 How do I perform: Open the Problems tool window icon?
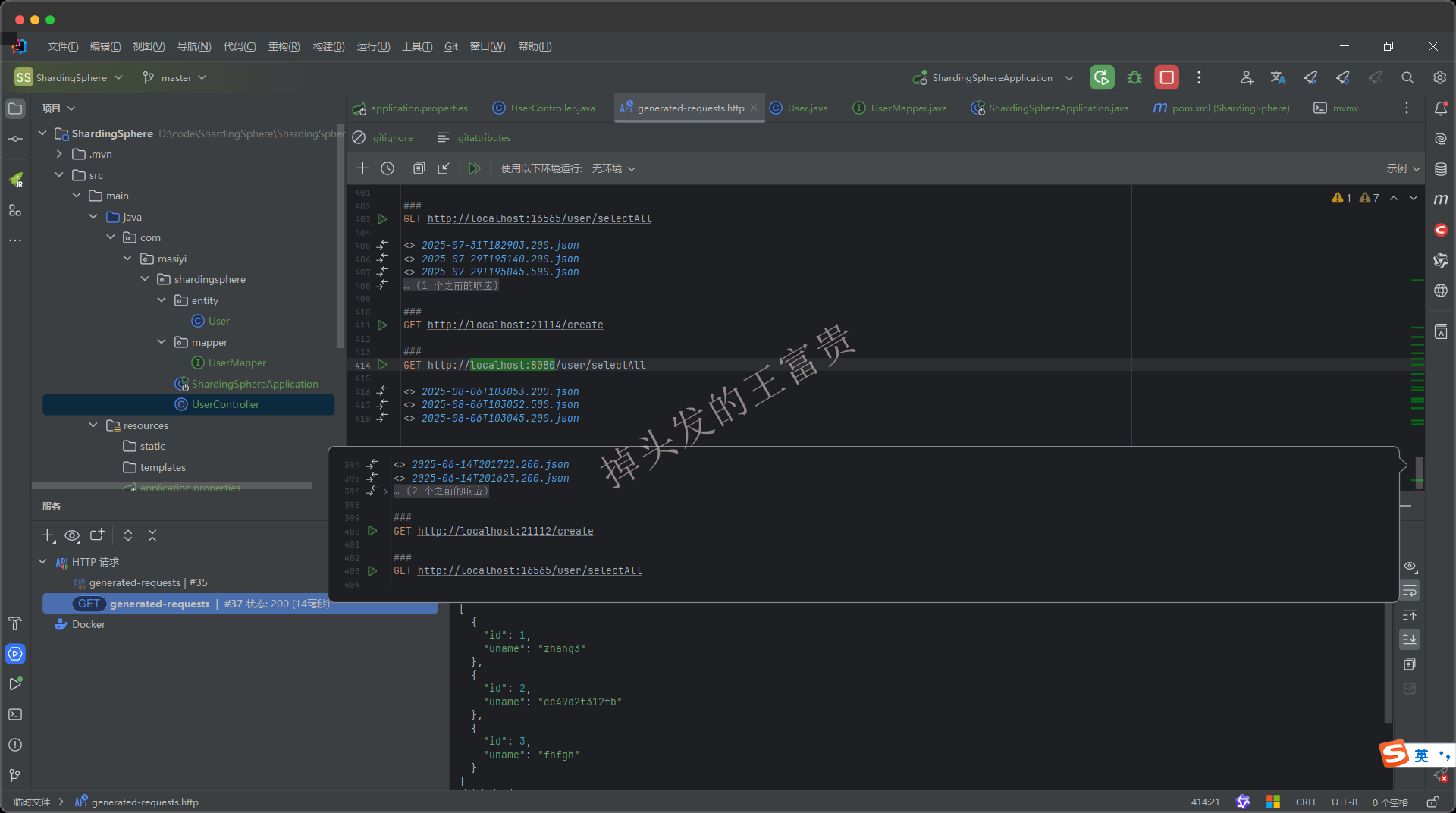(15, 745)
